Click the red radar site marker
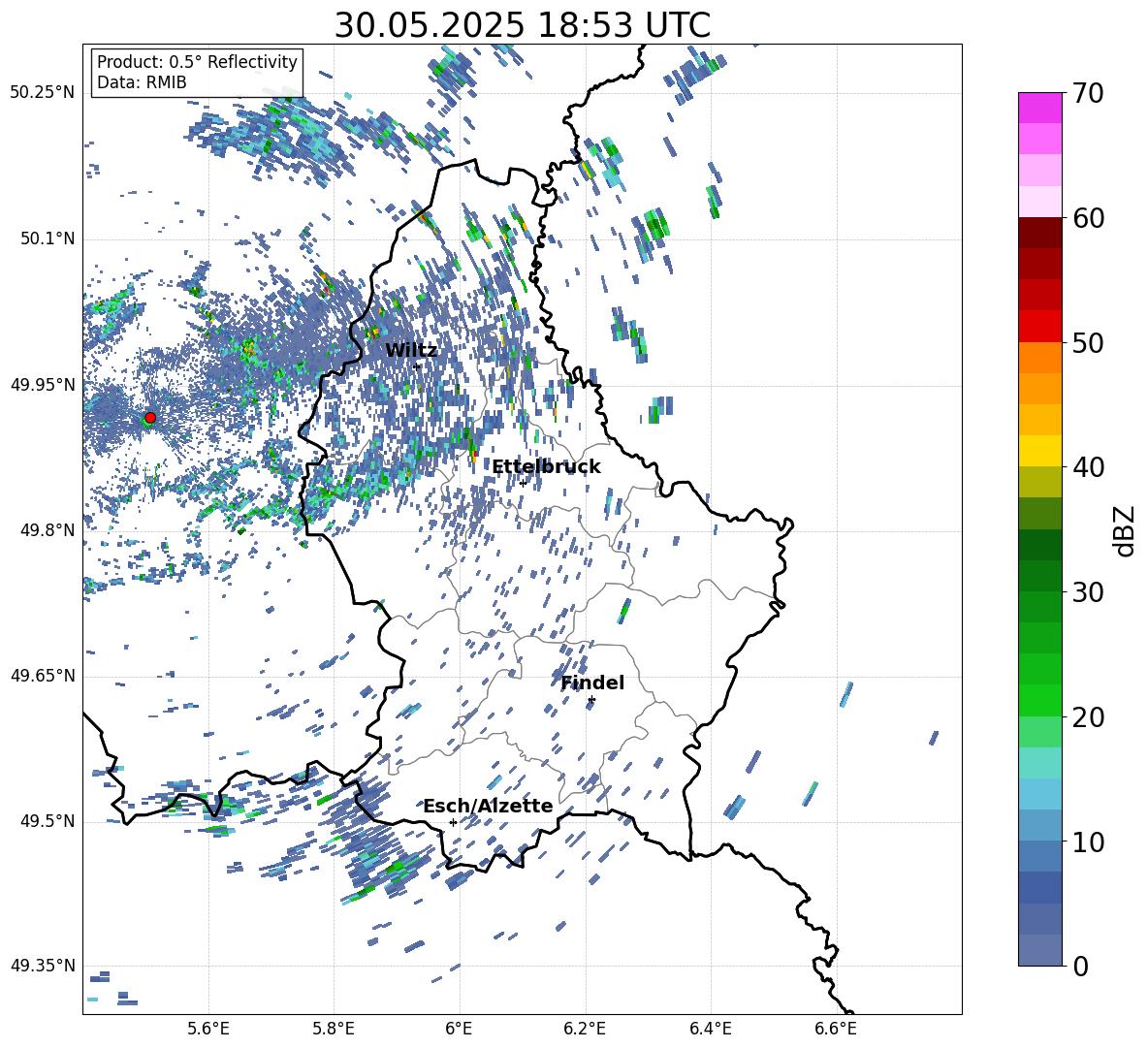The height and width of the screenshot is (1048, 1148). pos(150,418)
